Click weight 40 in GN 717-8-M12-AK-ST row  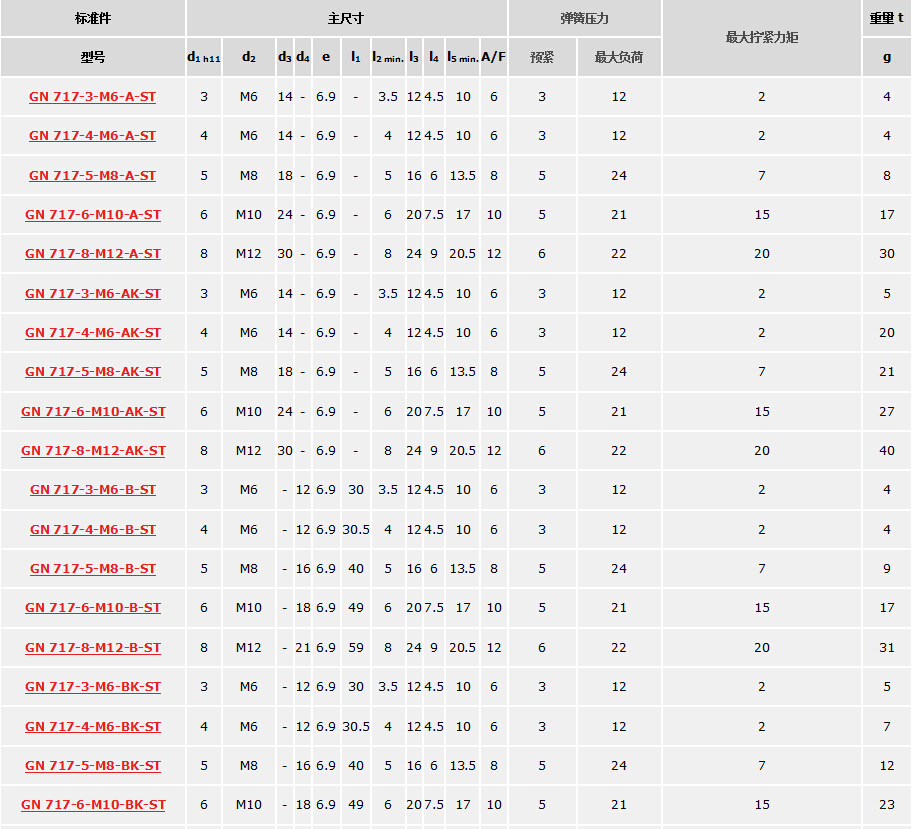coord(887,451)
